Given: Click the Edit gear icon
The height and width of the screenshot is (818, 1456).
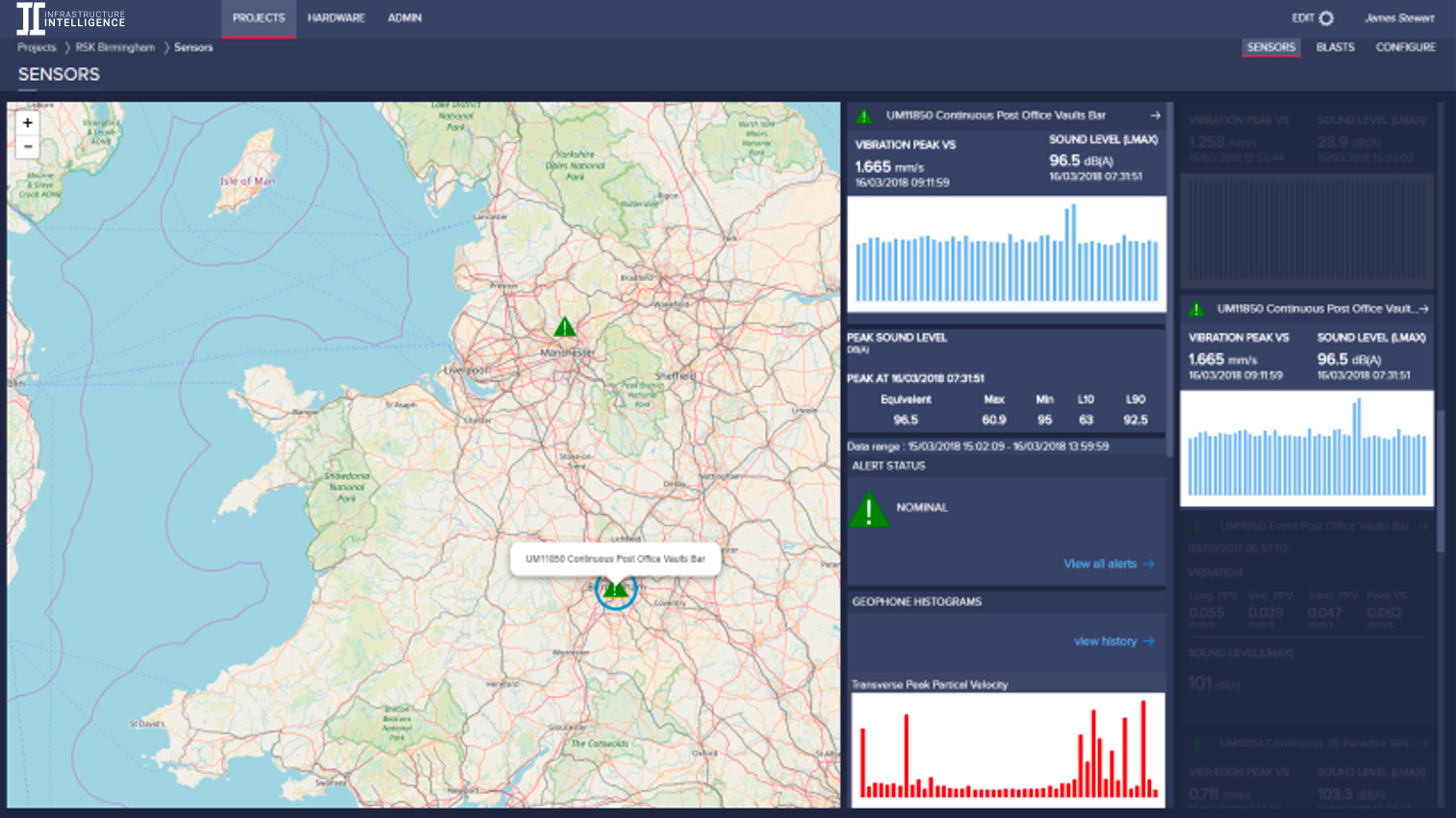Looking at the screenshot, I should (1326, 18).
